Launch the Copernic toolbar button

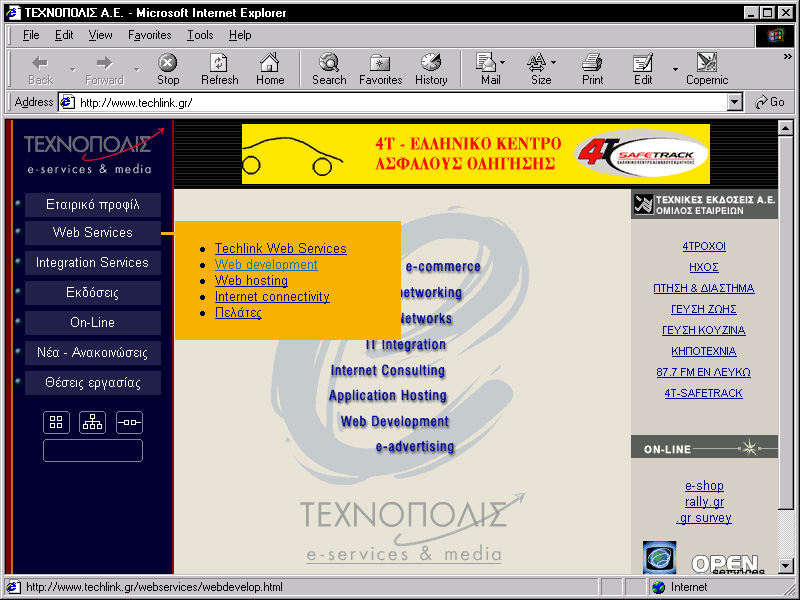pyautogui.click(x=707, y=70)
